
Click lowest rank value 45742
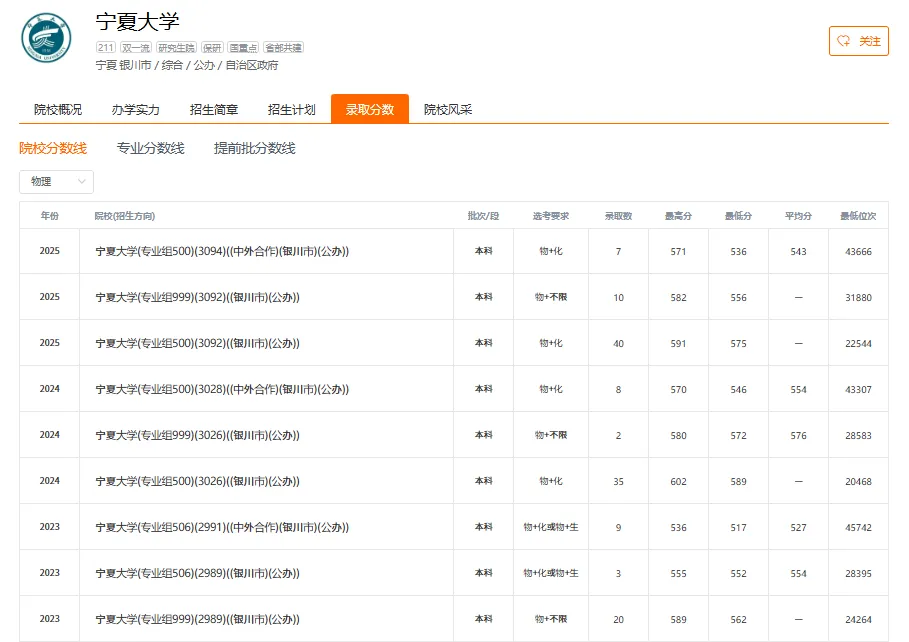(x=859, y=528)
